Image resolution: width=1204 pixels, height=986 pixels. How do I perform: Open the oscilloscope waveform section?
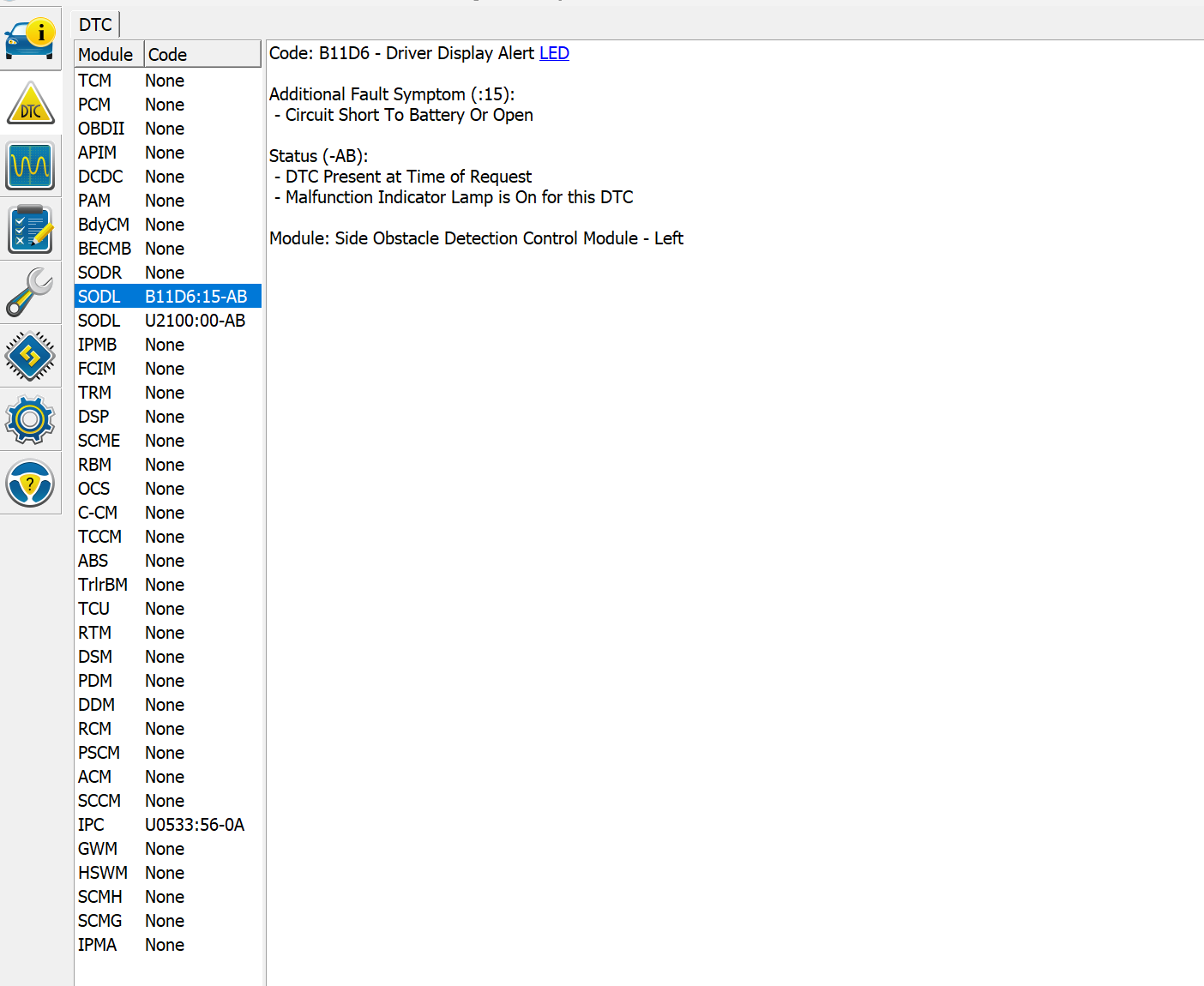[30, 165]
